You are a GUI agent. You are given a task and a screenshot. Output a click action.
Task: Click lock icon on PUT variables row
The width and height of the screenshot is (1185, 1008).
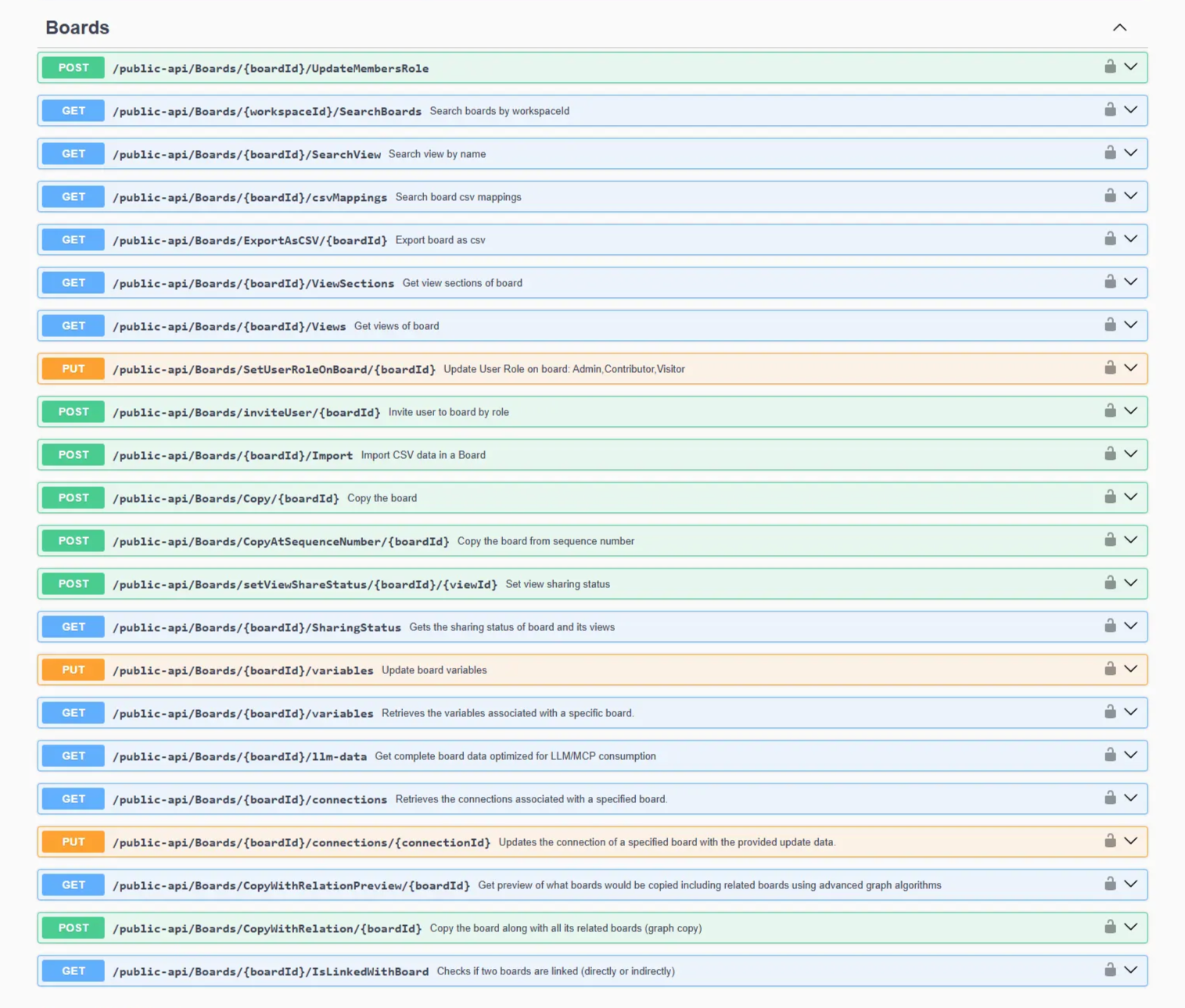pos(1109,669)
